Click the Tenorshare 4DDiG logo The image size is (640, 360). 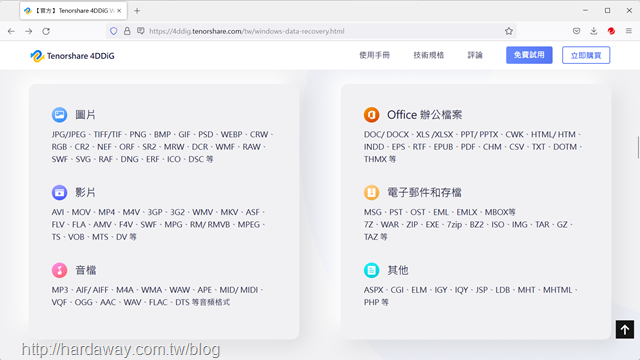click(73, 56)
